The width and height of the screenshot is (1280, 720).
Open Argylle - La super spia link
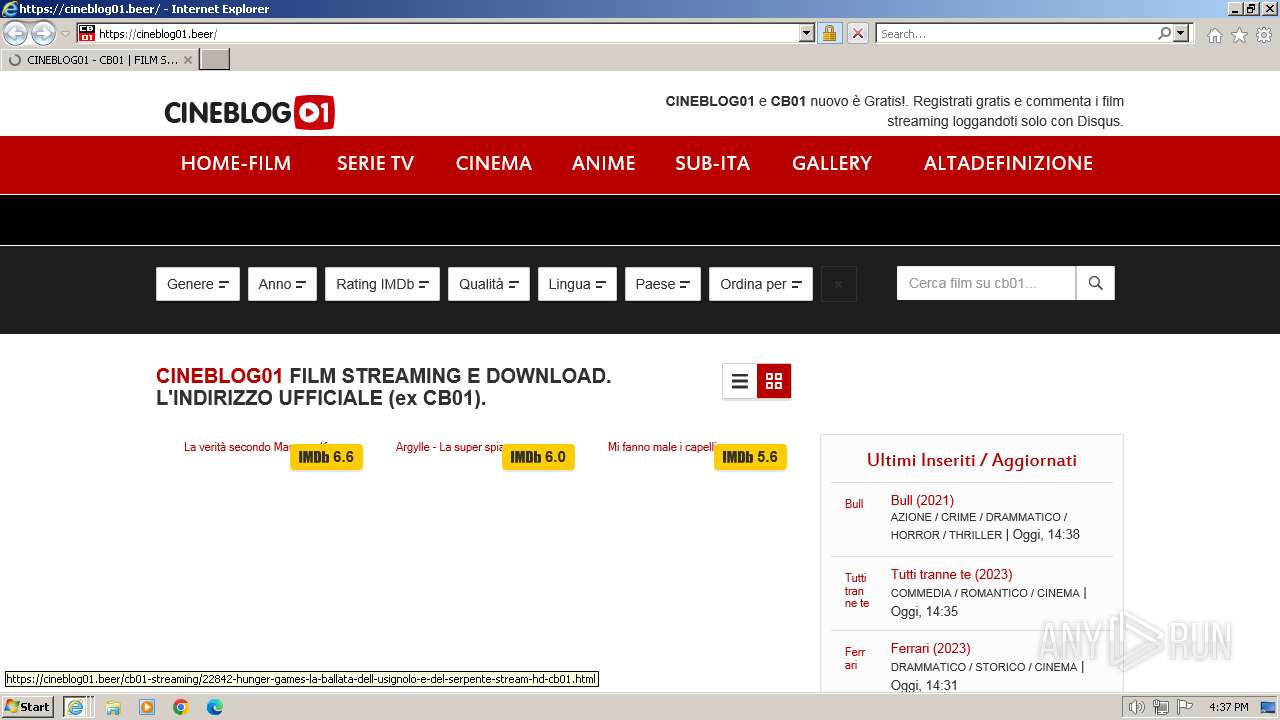coord(449,447)
